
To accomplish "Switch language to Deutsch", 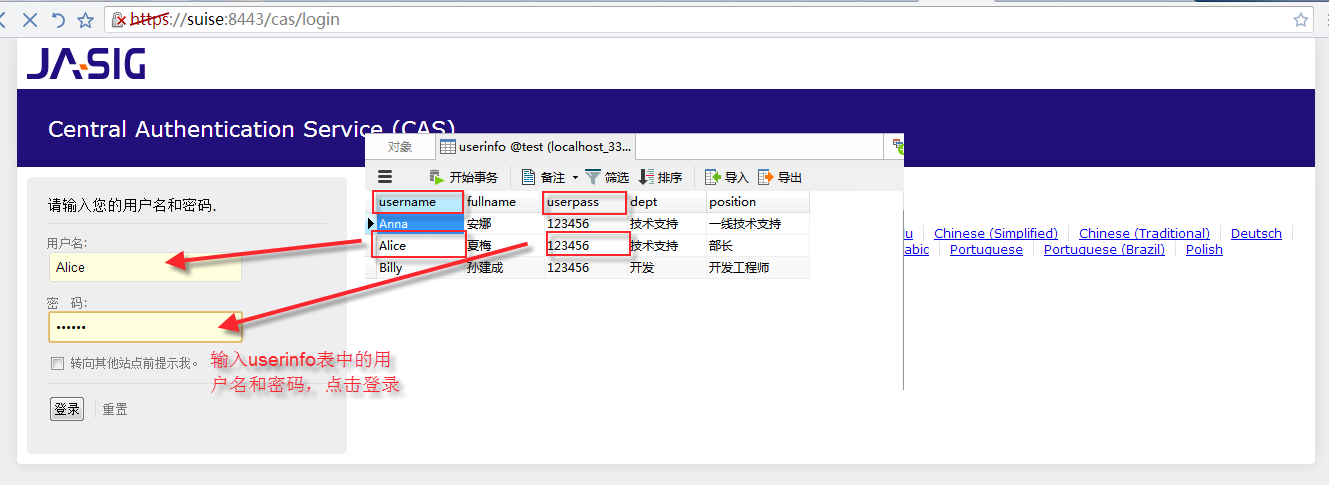I will [1256, 233].
